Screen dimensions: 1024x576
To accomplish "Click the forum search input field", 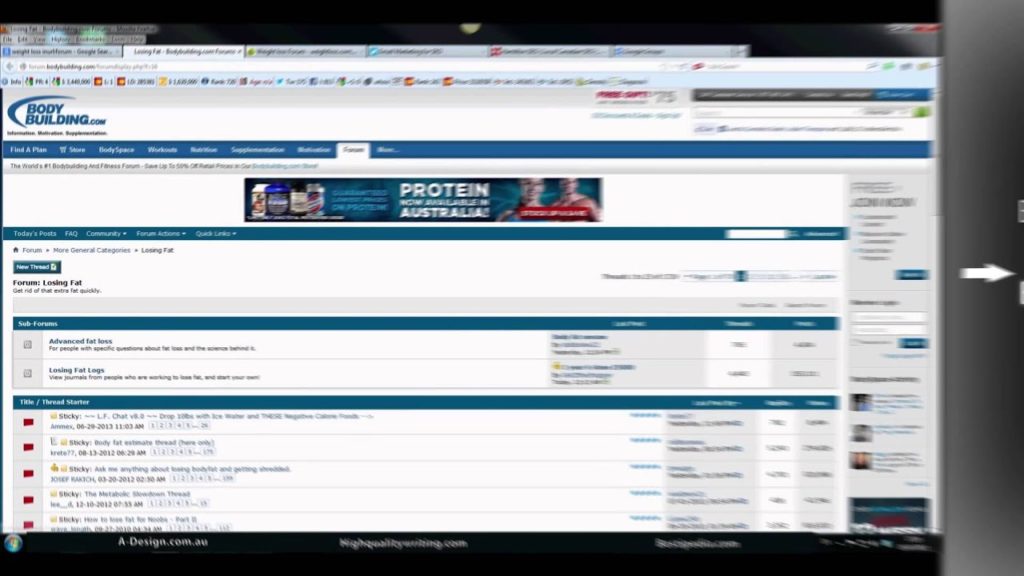I will [755, 234].
